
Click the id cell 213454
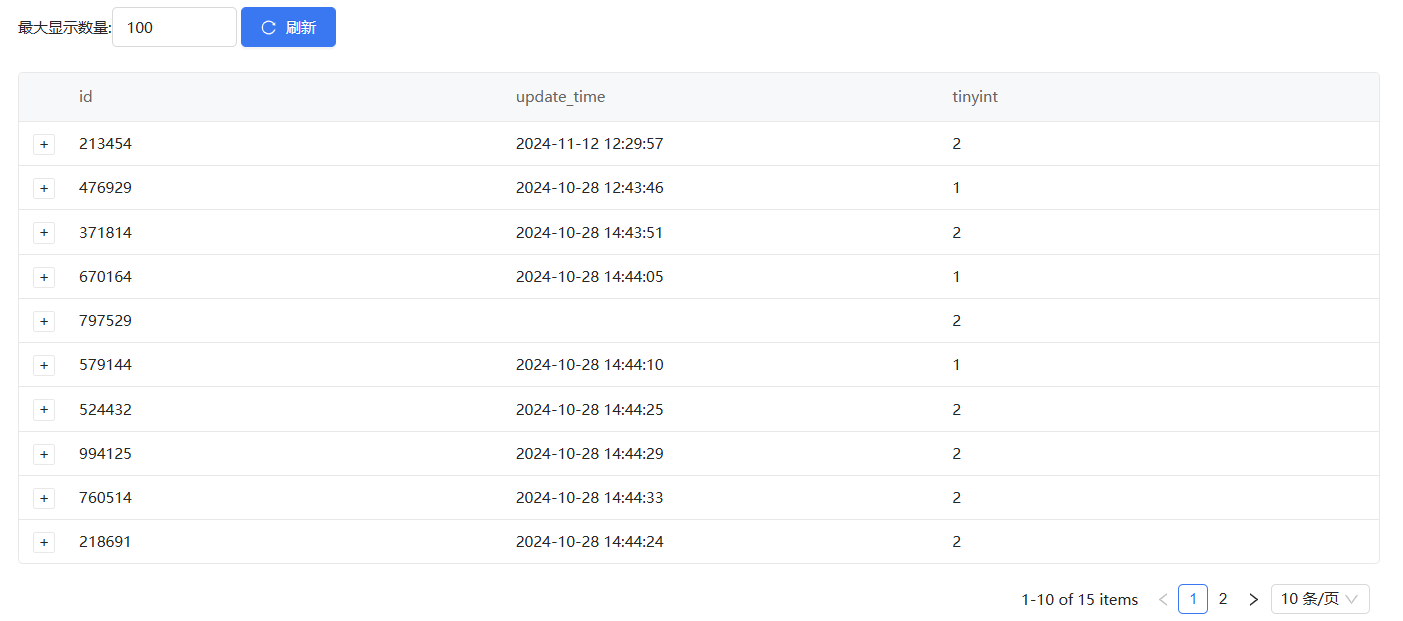tap(105, 144)
